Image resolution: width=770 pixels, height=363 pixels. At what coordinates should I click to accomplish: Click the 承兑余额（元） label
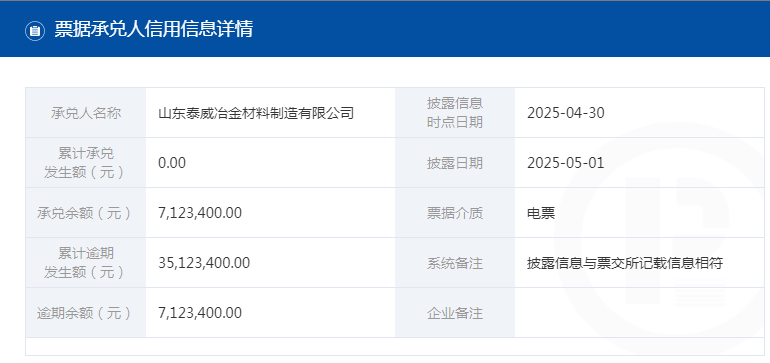point(86,213)
